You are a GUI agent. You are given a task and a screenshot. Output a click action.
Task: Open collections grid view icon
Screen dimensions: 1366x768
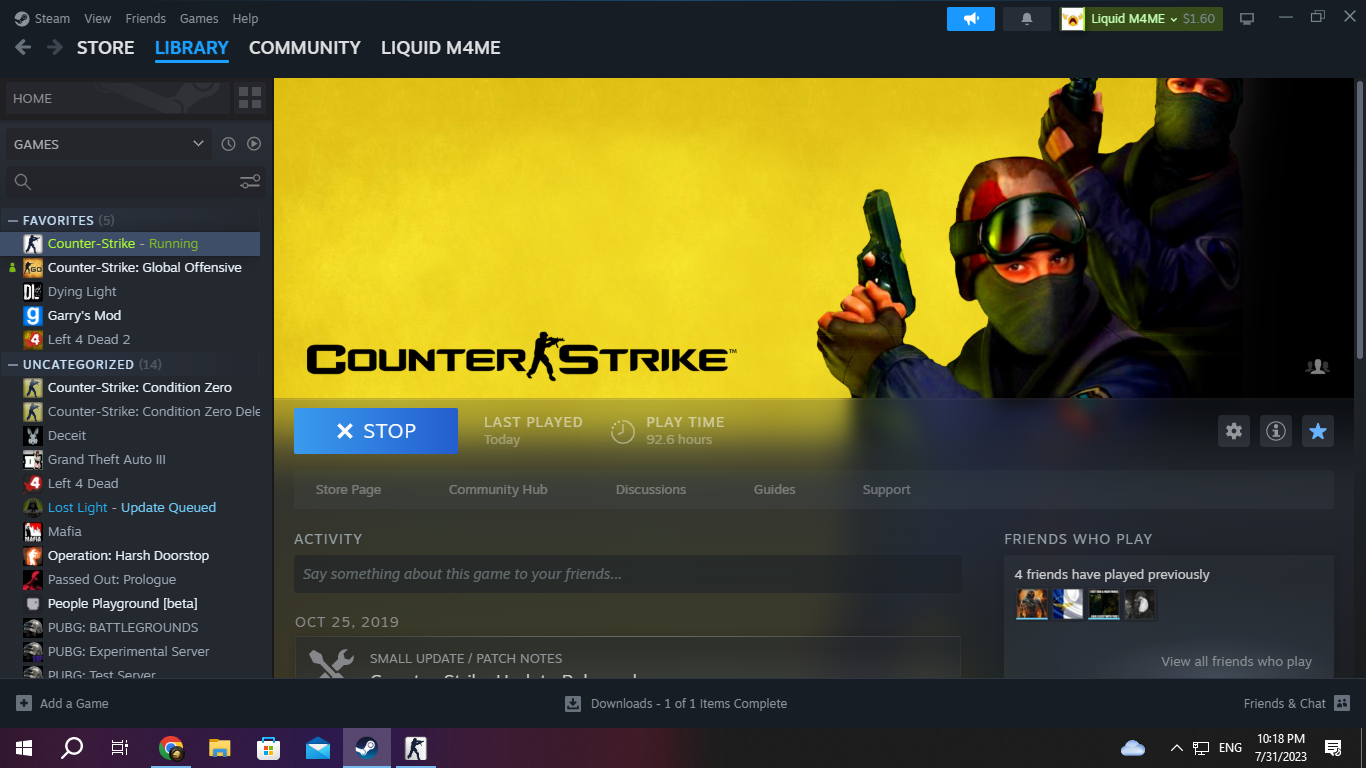[x=250, y=98]
